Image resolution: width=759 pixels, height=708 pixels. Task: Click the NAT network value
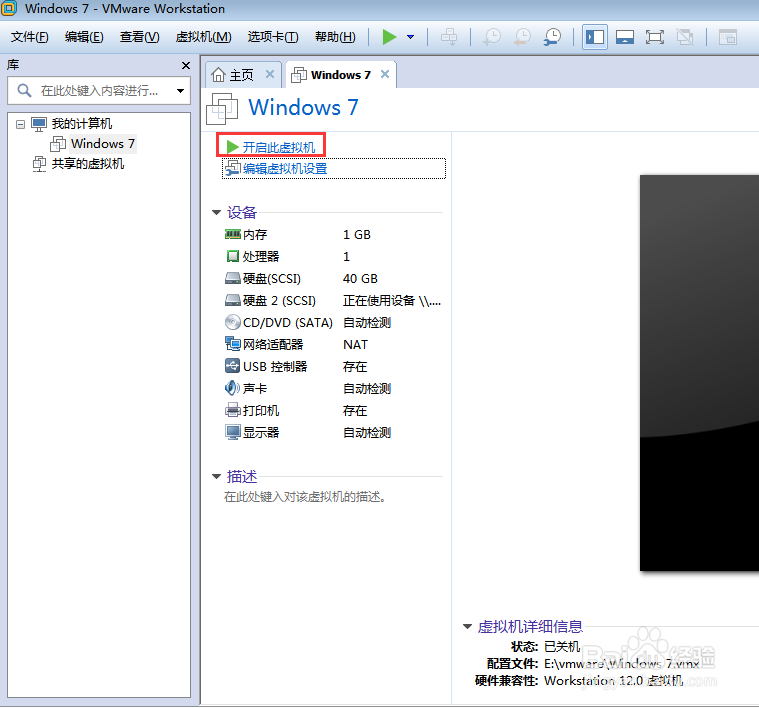[x=355, y=345]
